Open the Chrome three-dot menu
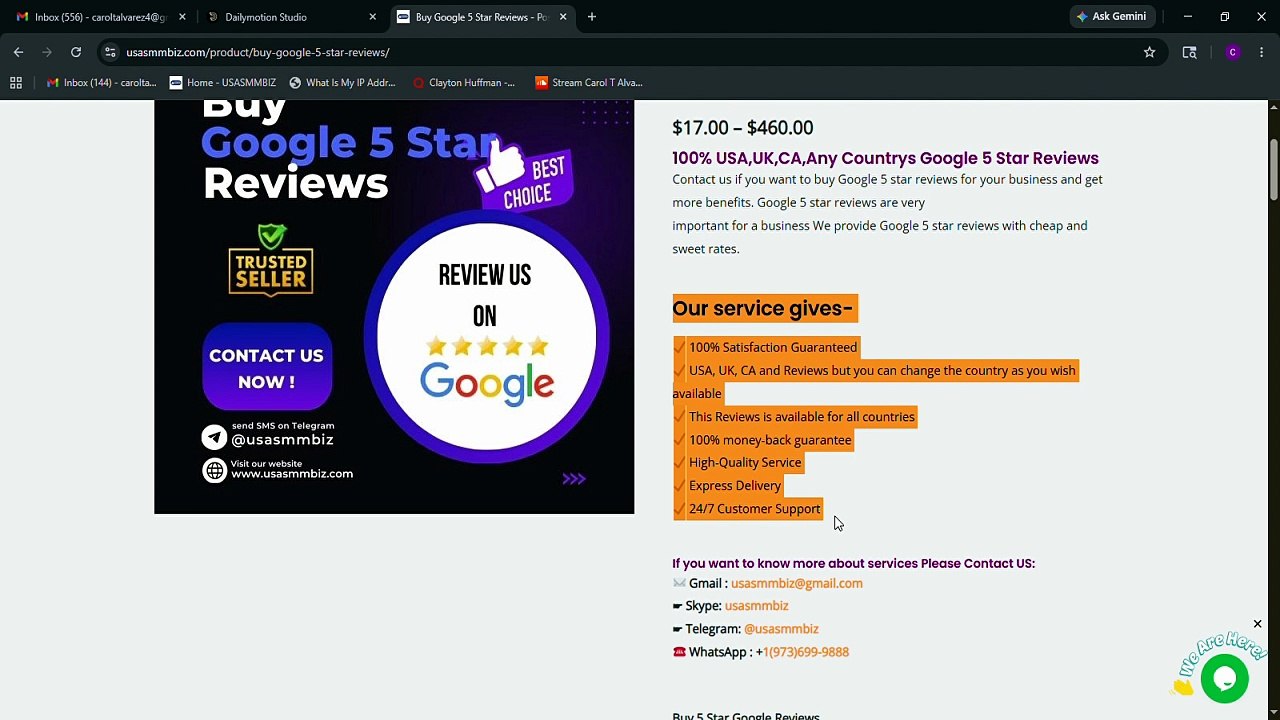The height and width of the screenshot is (720, 1280). coord(1262,52)
